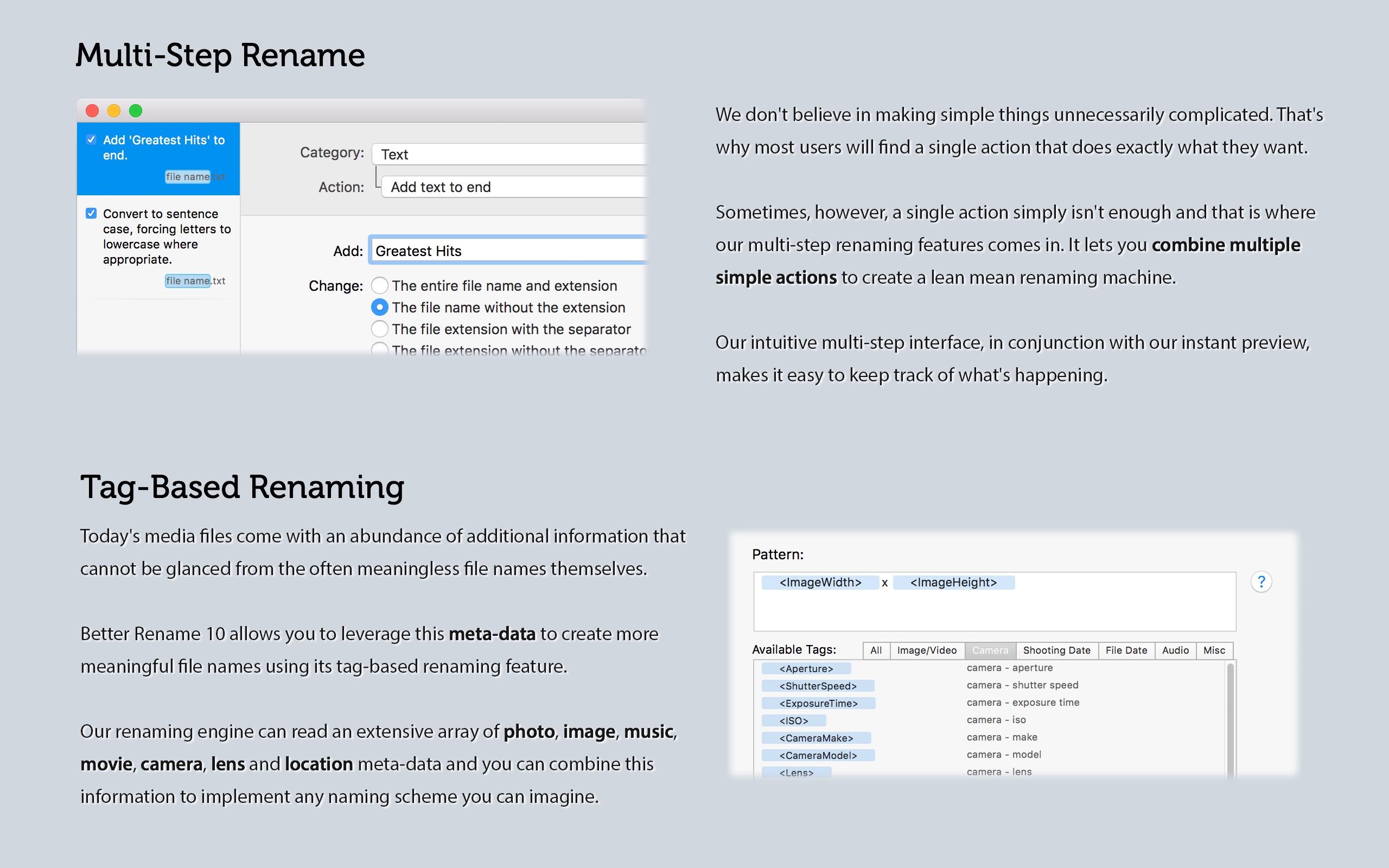1389x868 pixels.
Task: Select the <ISO> tag token
Action: (794, 720)
